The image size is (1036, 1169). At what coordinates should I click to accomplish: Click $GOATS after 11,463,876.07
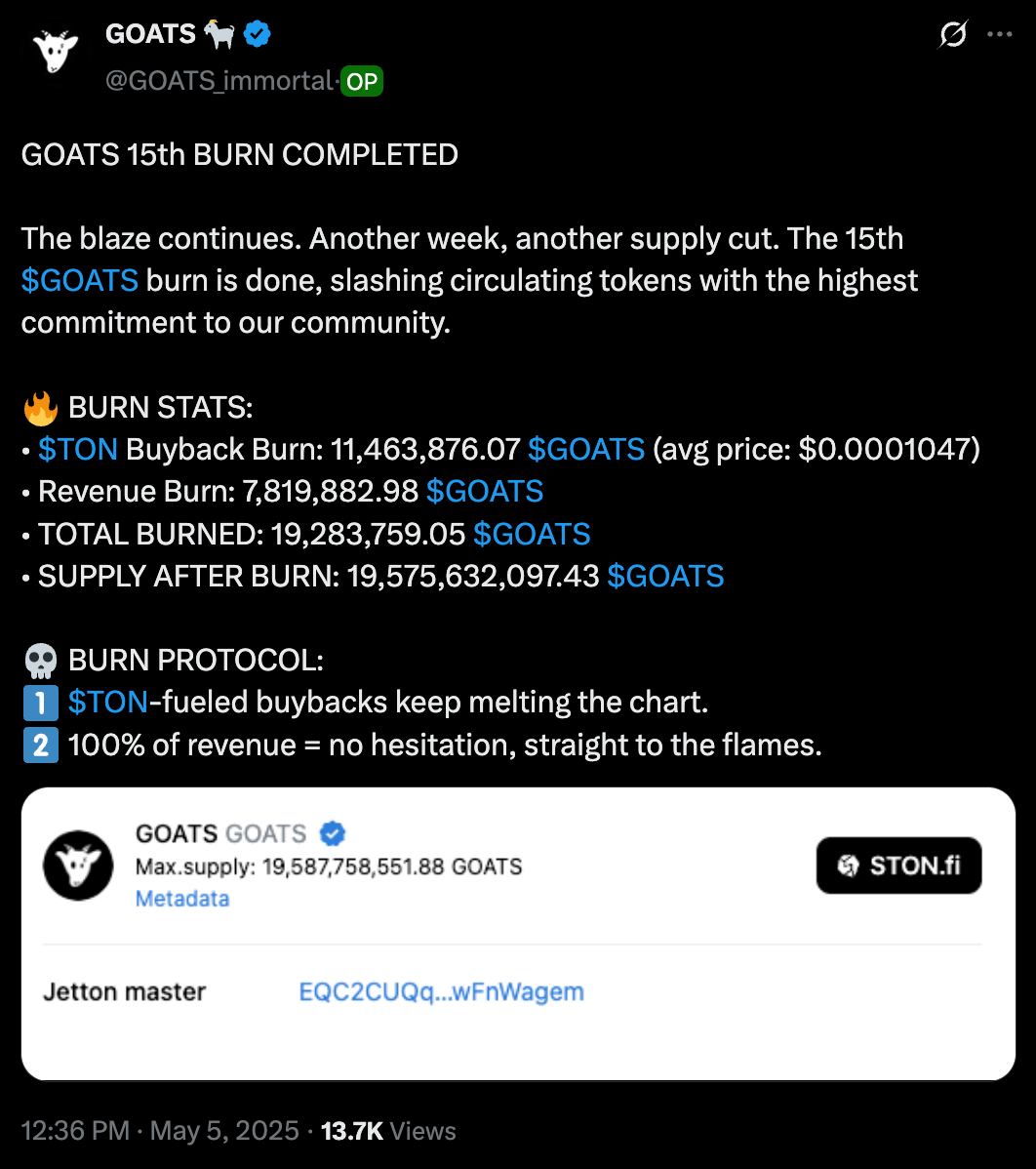pyautogui.click(x=586, y=449)
